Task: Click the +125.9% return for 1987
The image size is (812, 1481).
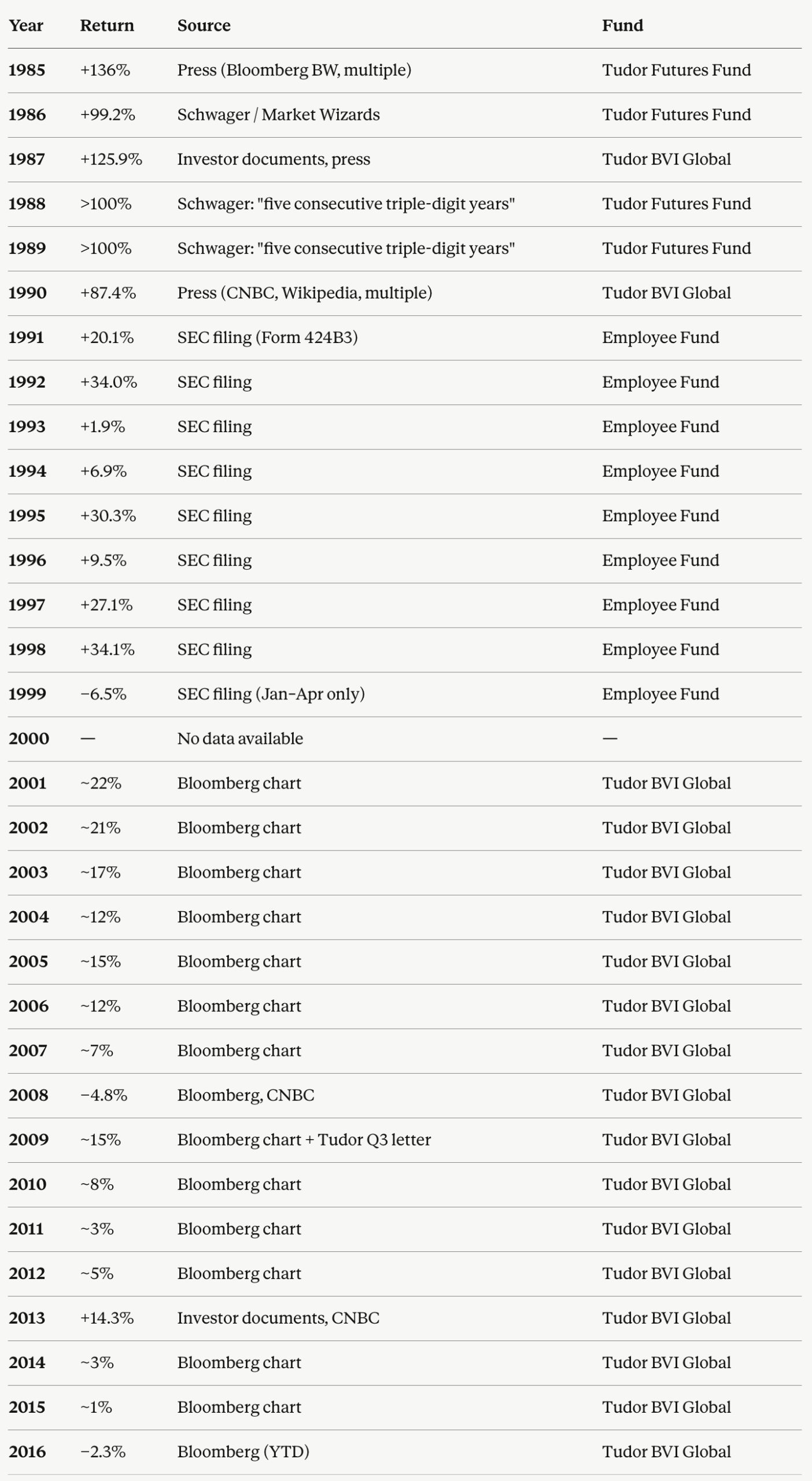Action: [111, 159]
